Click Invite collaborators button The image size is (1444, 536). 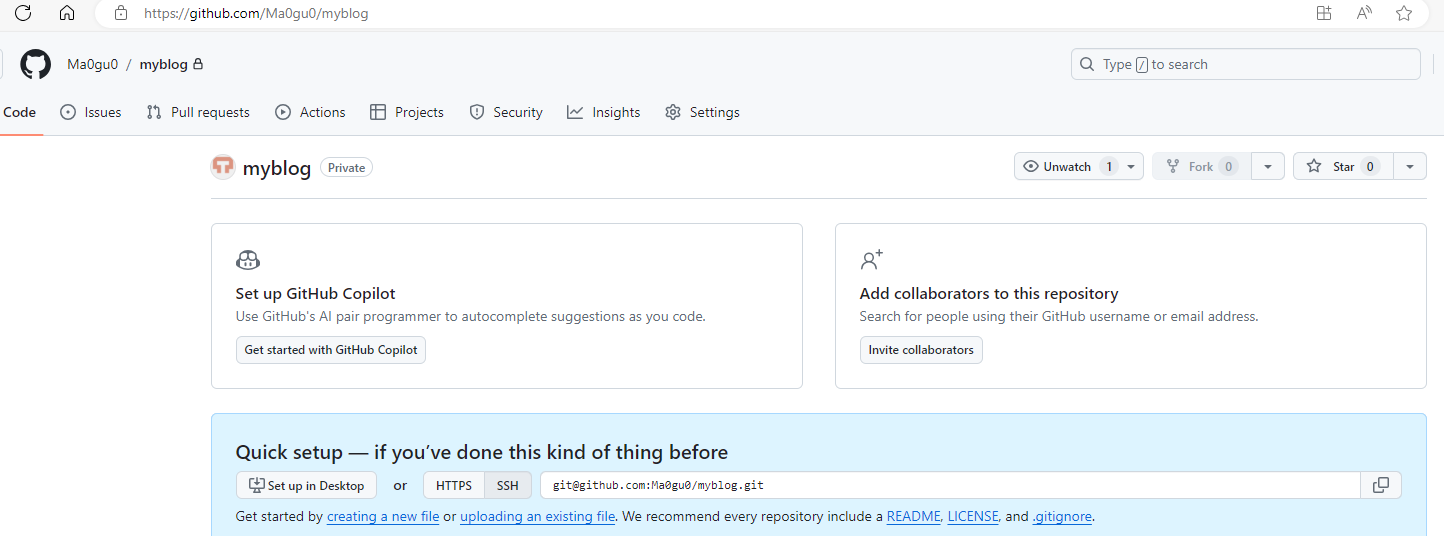(921, 350)
